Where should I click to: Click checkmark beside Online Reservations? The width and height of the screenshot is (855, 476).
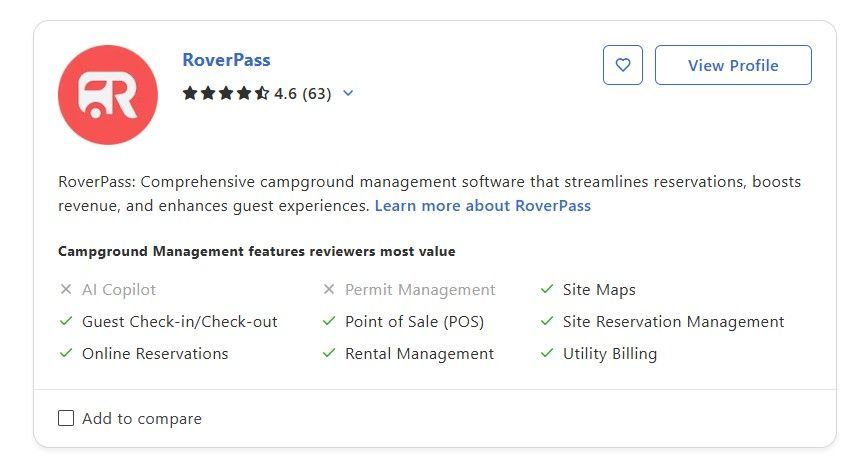[x=66, y=353]
